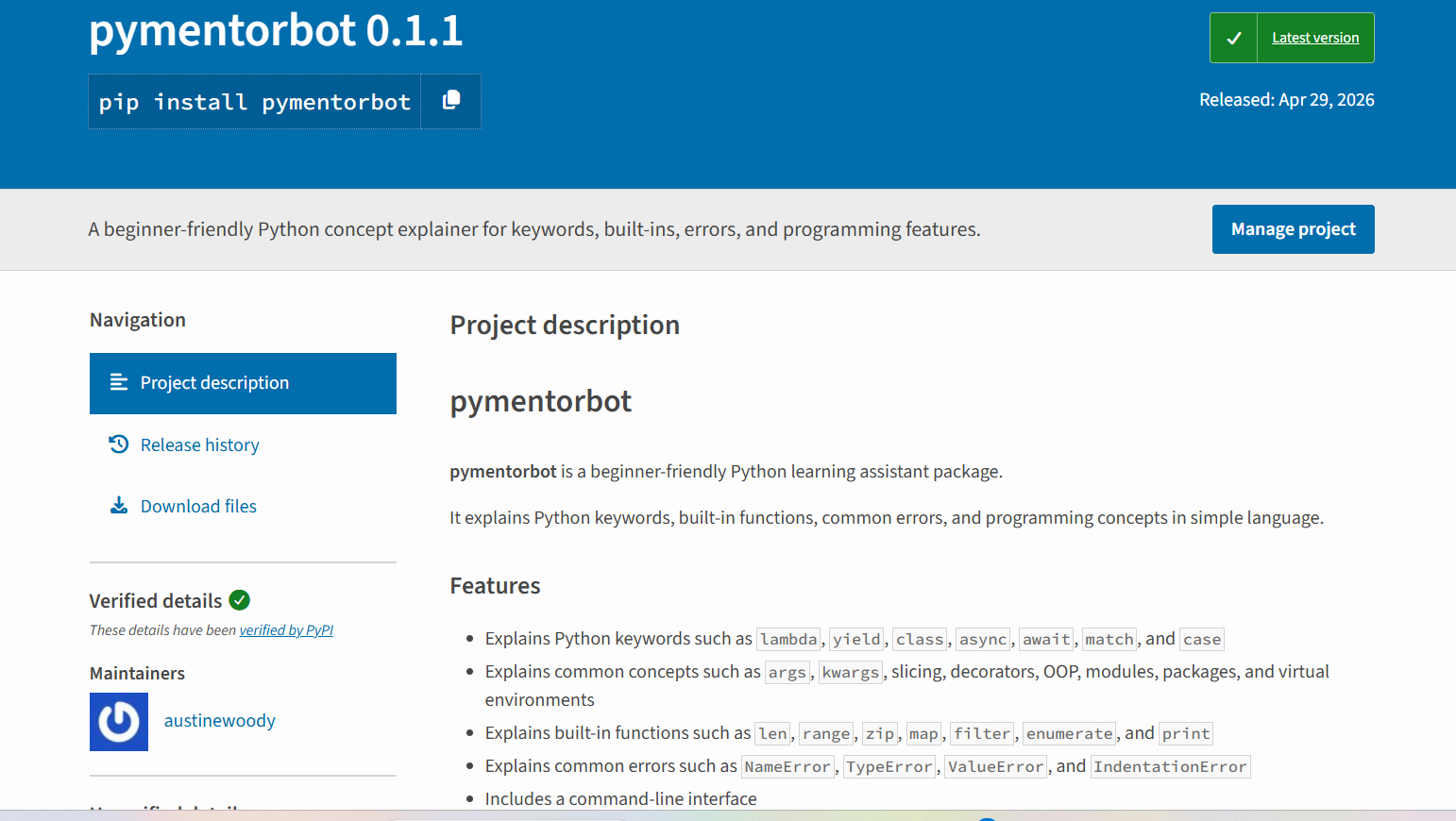Viewport: 1456px width, 821px height.
Task: Click the green Verified details check badge
Action: coord(240,600)
